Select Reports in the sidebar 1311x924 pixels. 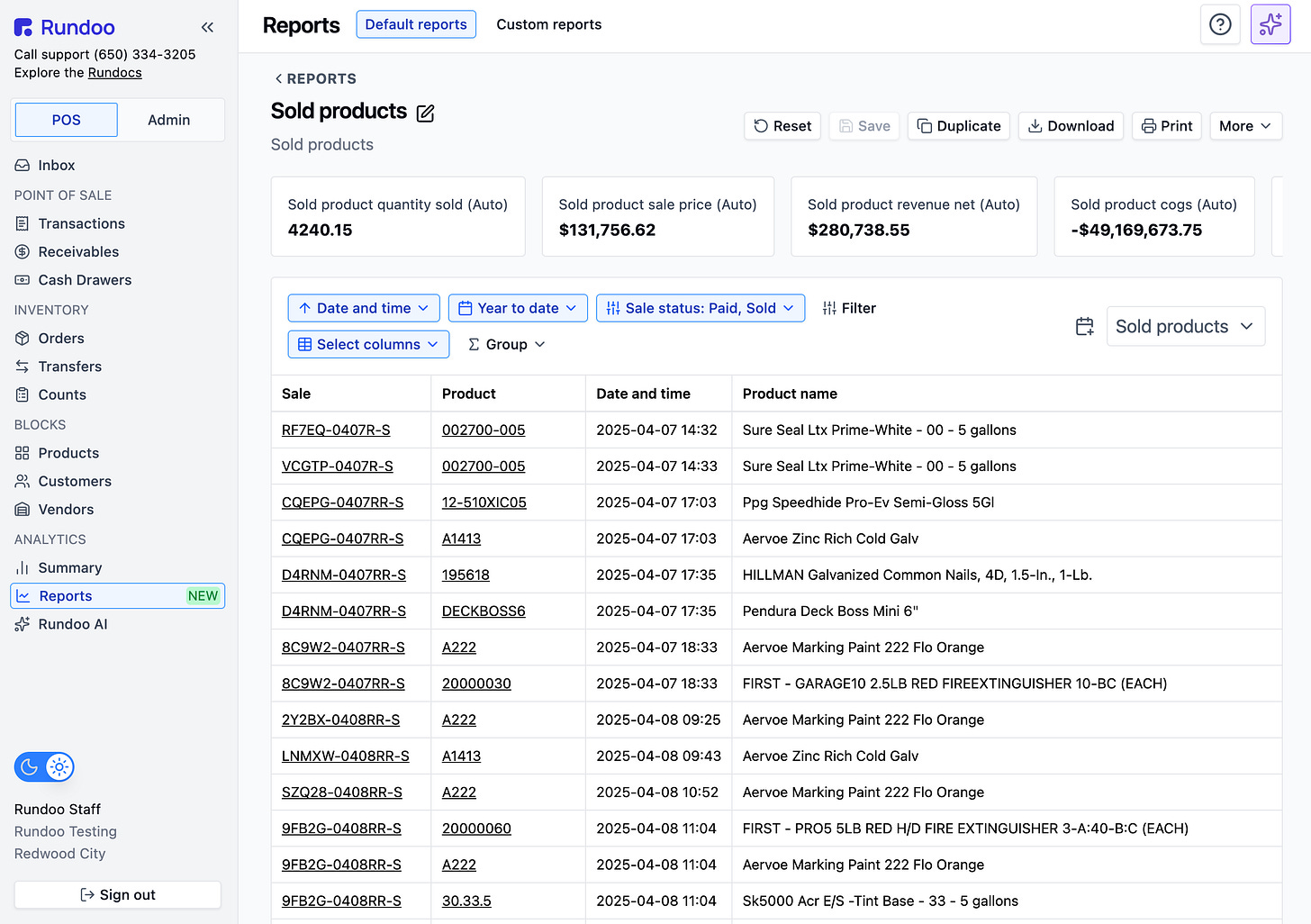(117, 596)
